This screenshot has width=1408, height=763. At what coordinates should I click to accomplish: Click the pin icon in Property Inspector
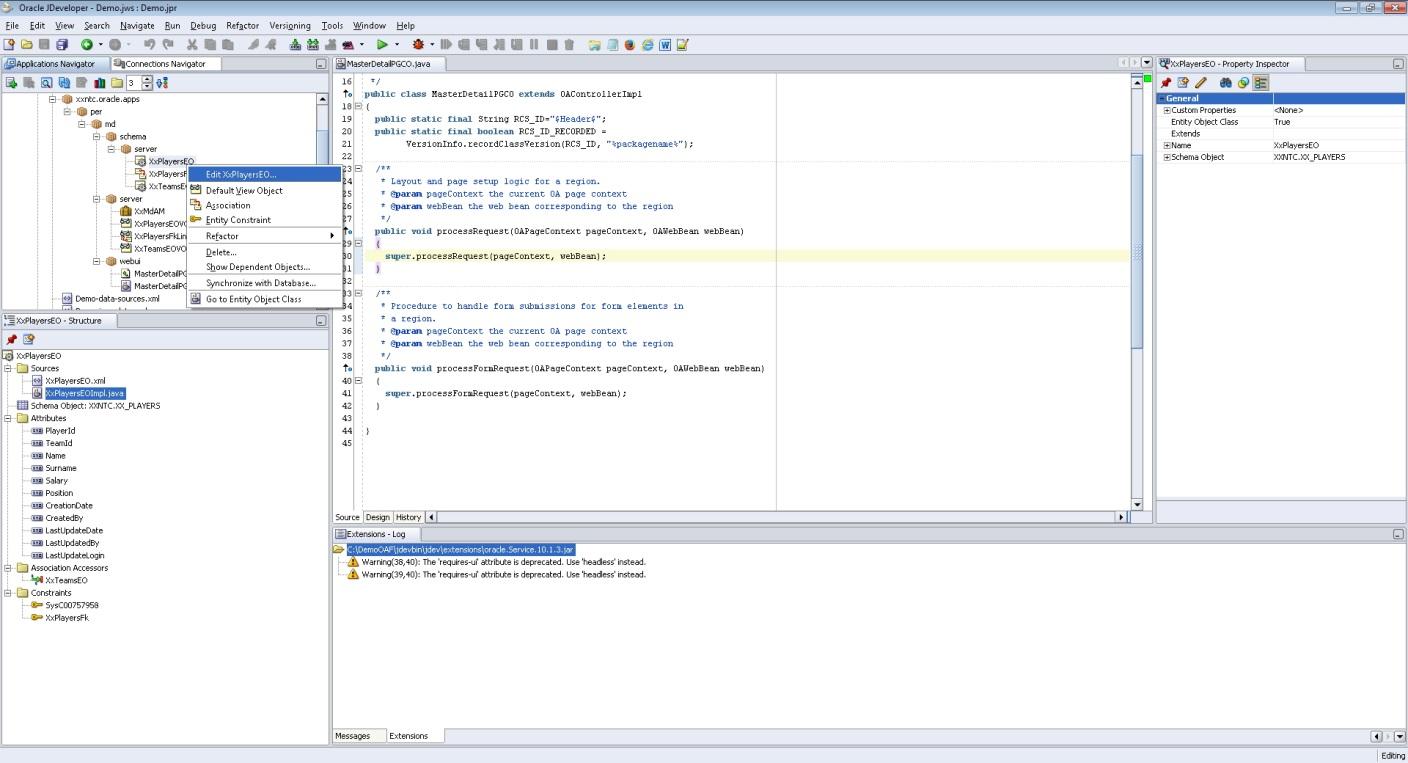coord(1166,83)
